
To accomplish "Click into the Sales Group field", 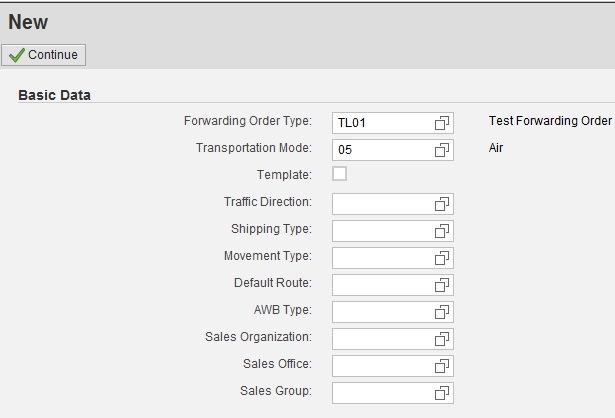I will pyautogui.click(x=393, y=393).
